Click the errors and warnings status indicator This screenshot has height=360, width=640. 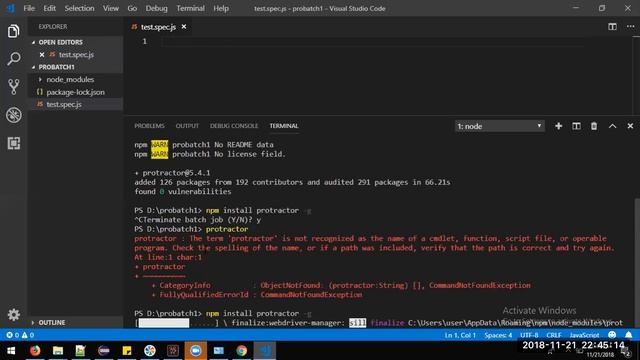click(20, 335)
